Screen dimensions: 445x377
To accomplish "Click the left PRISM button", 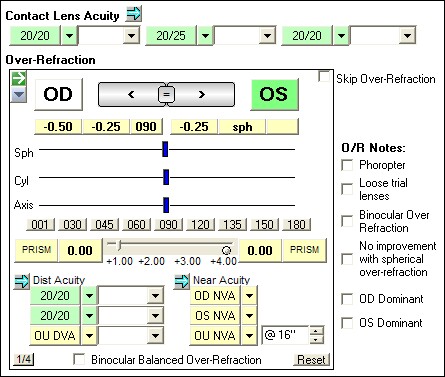I will coord(36,250).
